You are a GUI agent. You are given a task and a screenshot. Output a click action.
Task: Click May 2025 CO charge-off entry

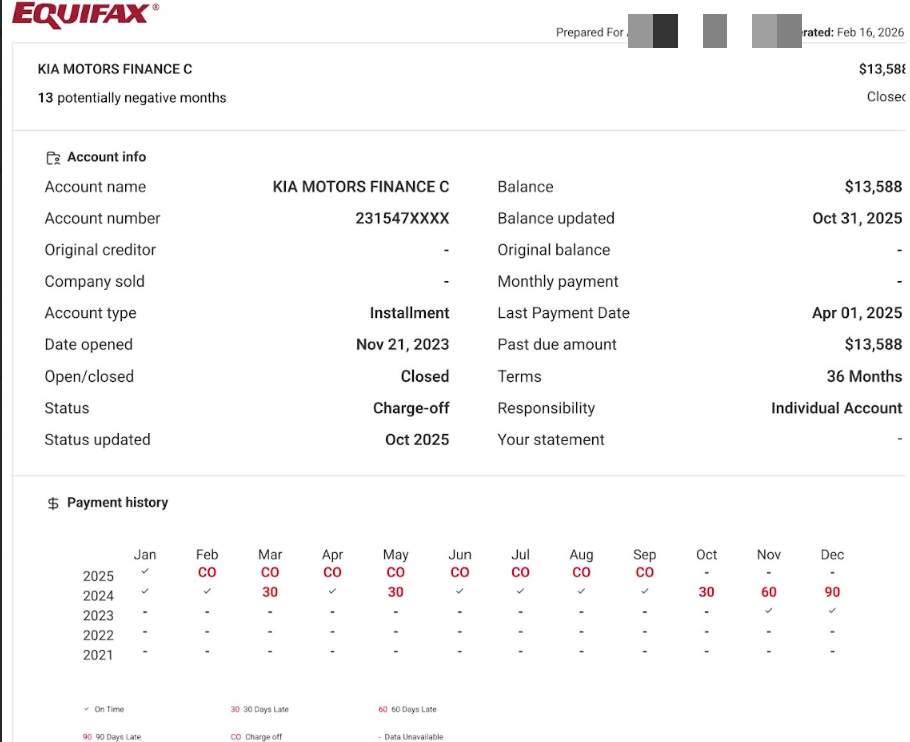click(396, 573)
